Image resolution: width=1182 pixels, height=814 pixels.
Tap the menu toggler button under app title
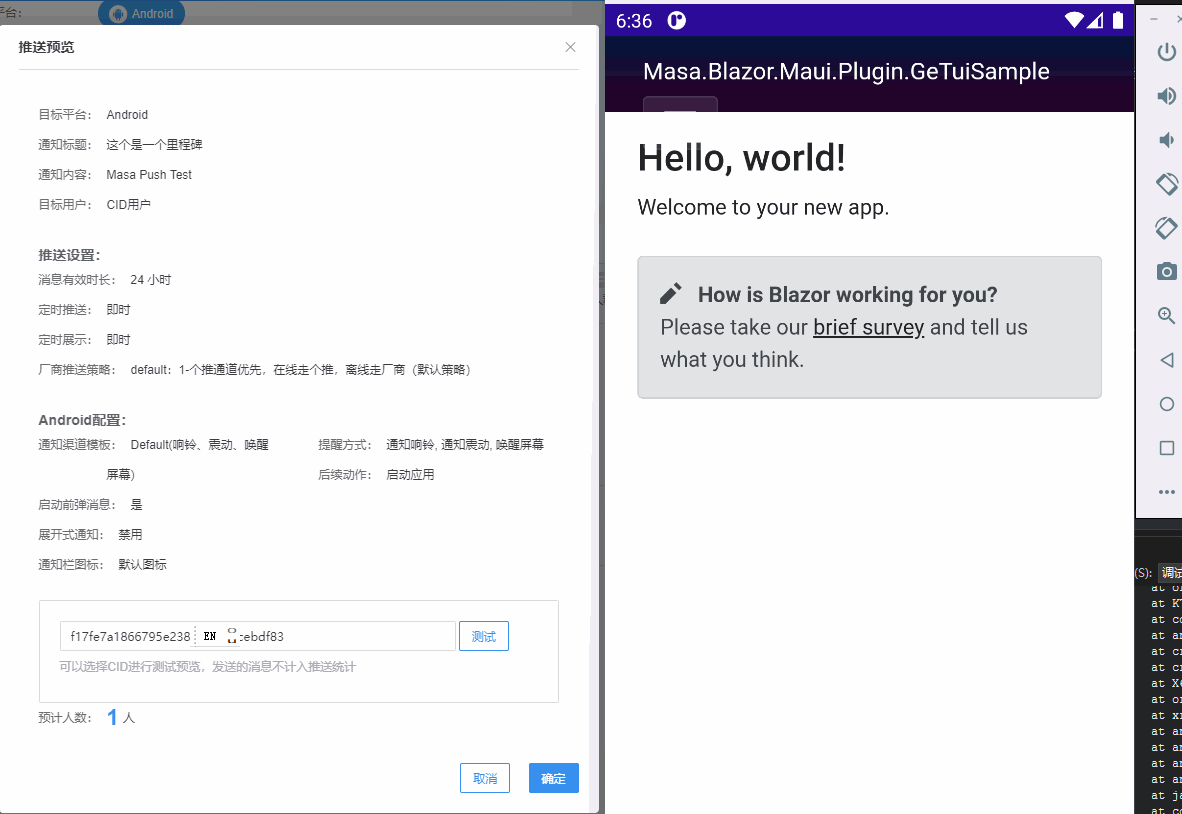[x=680, y=104]
